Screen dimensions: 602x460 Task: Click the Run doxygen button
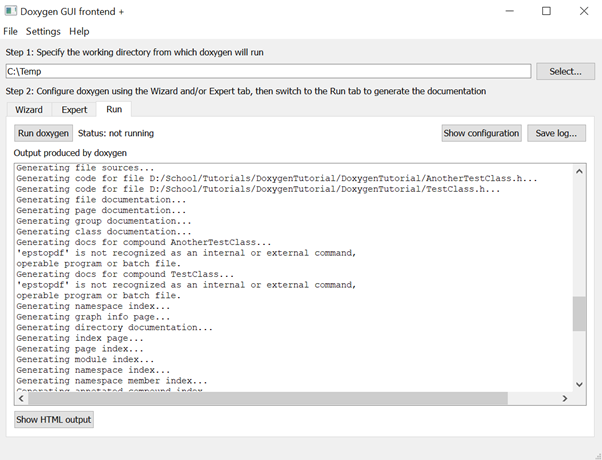point(43,133)
